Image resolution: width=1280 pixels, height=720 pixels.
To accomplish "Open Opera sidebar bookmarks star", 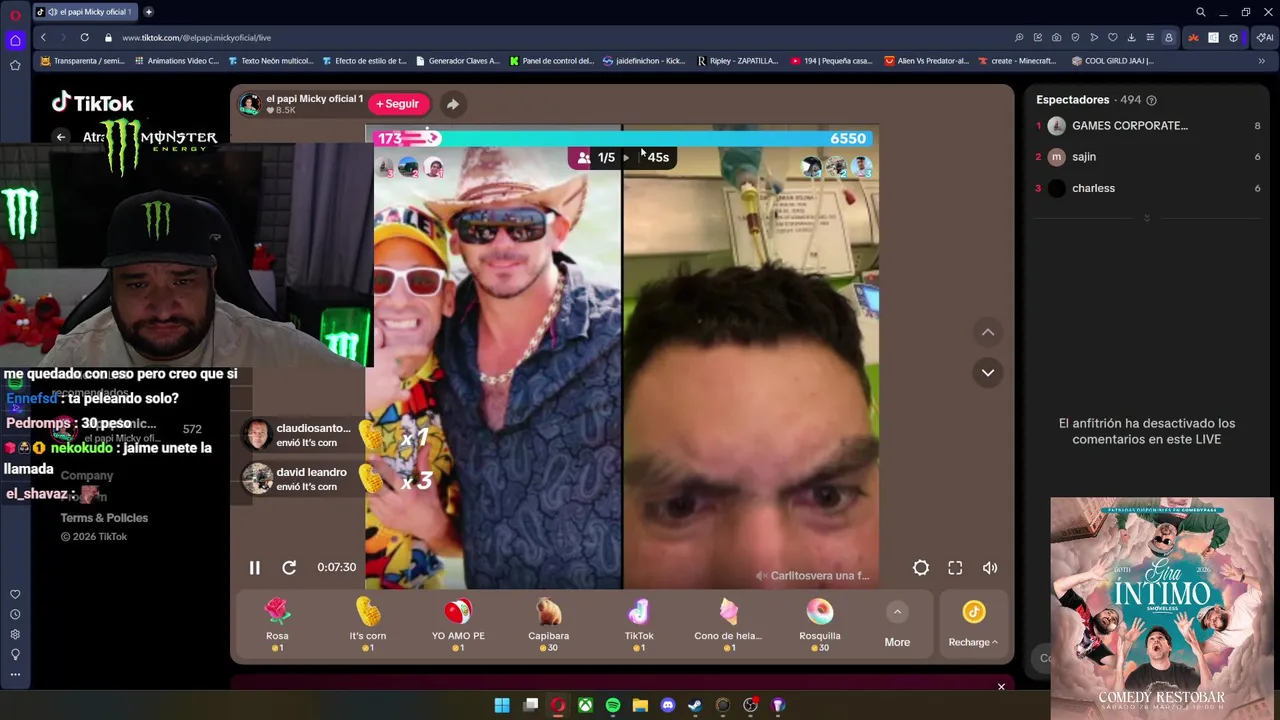I will 15,65.
